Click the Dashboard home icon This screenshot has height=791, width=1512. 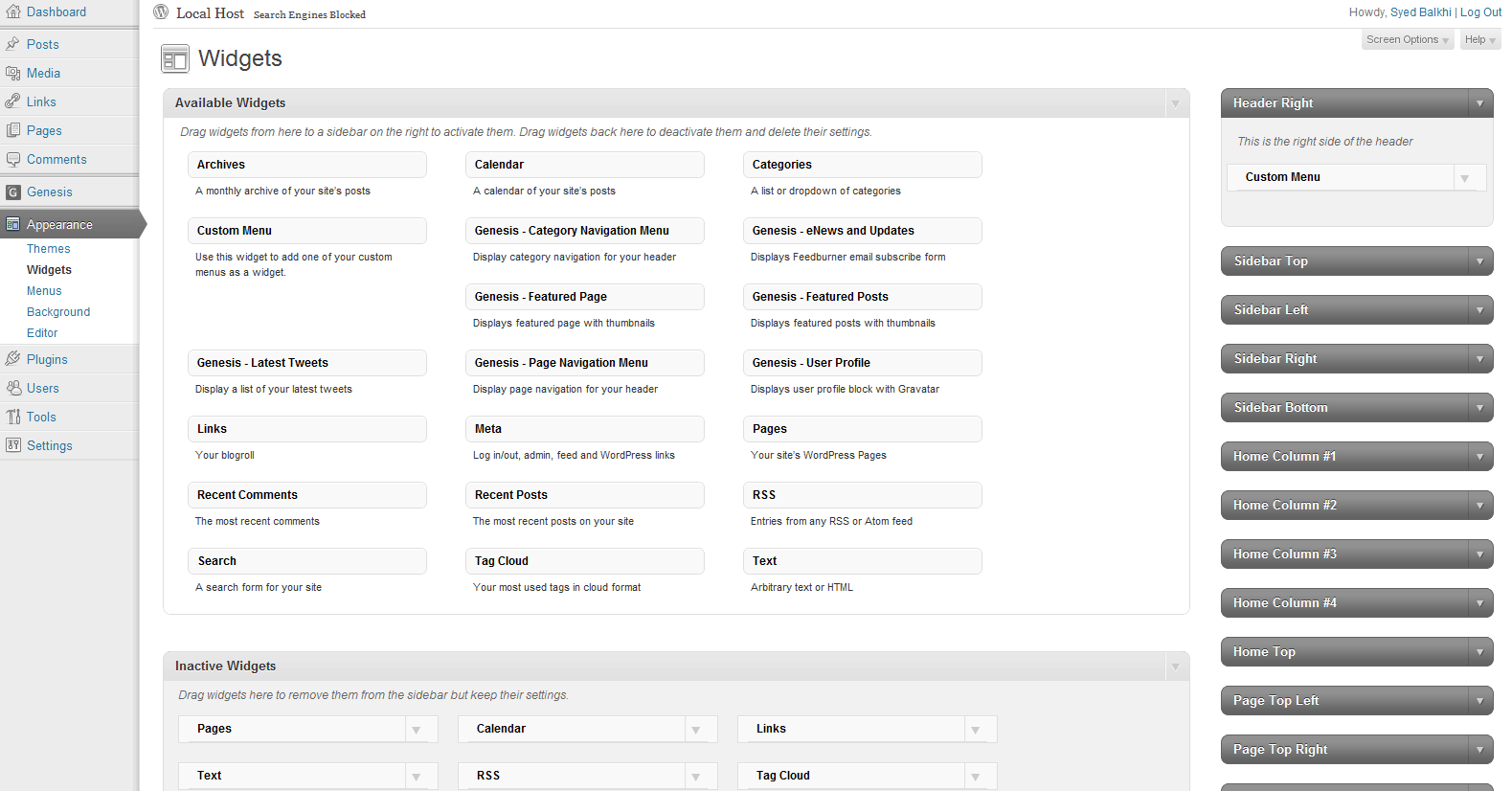click(x=12, y=12)
